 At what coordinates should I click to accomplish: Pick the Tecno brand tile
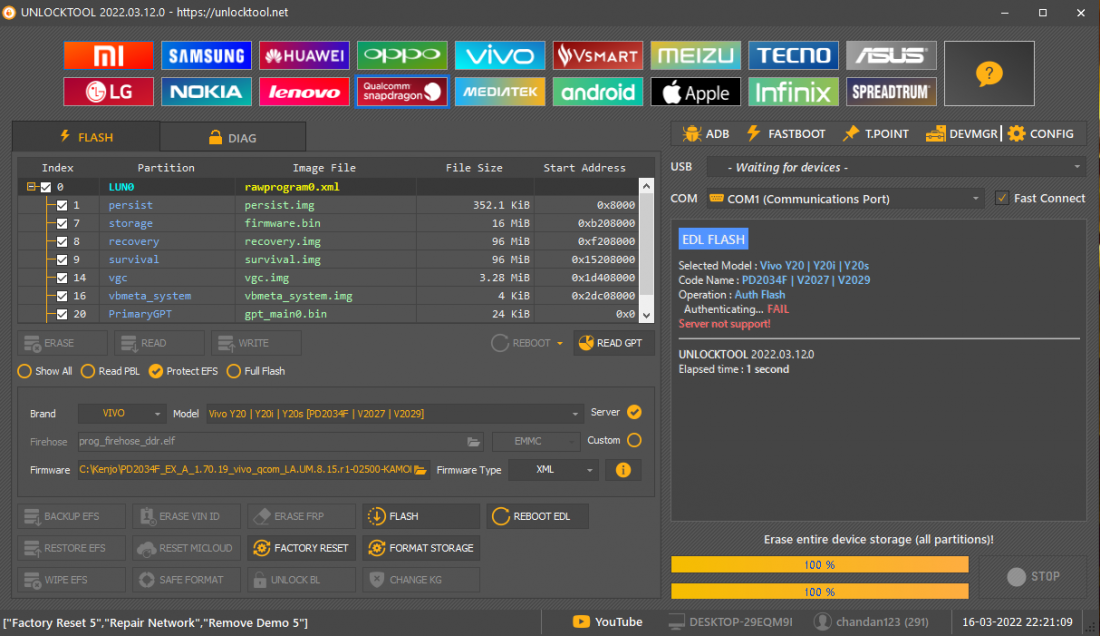pyautogui.click(x=793, y=55)
